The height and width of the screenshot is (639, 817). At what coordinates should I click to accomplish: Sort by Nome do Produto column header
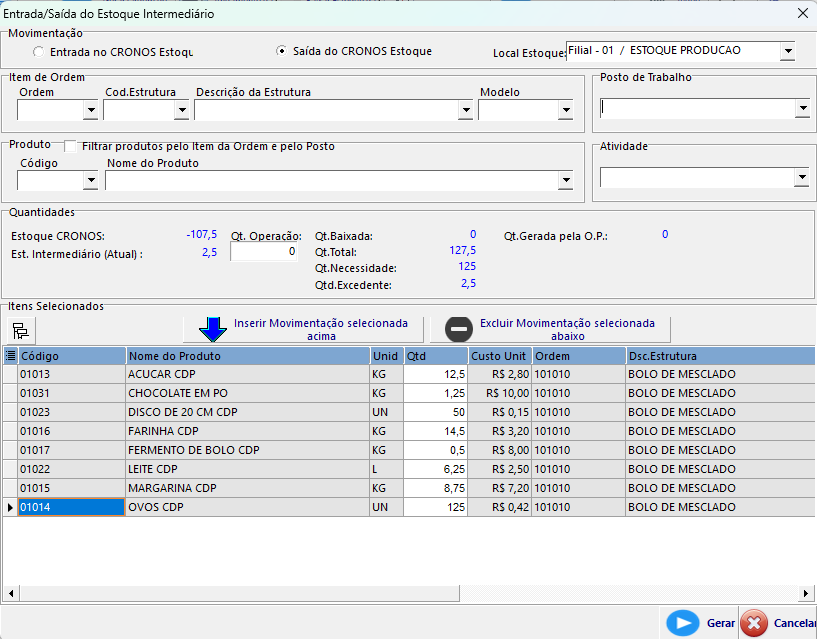pos(247,356)
